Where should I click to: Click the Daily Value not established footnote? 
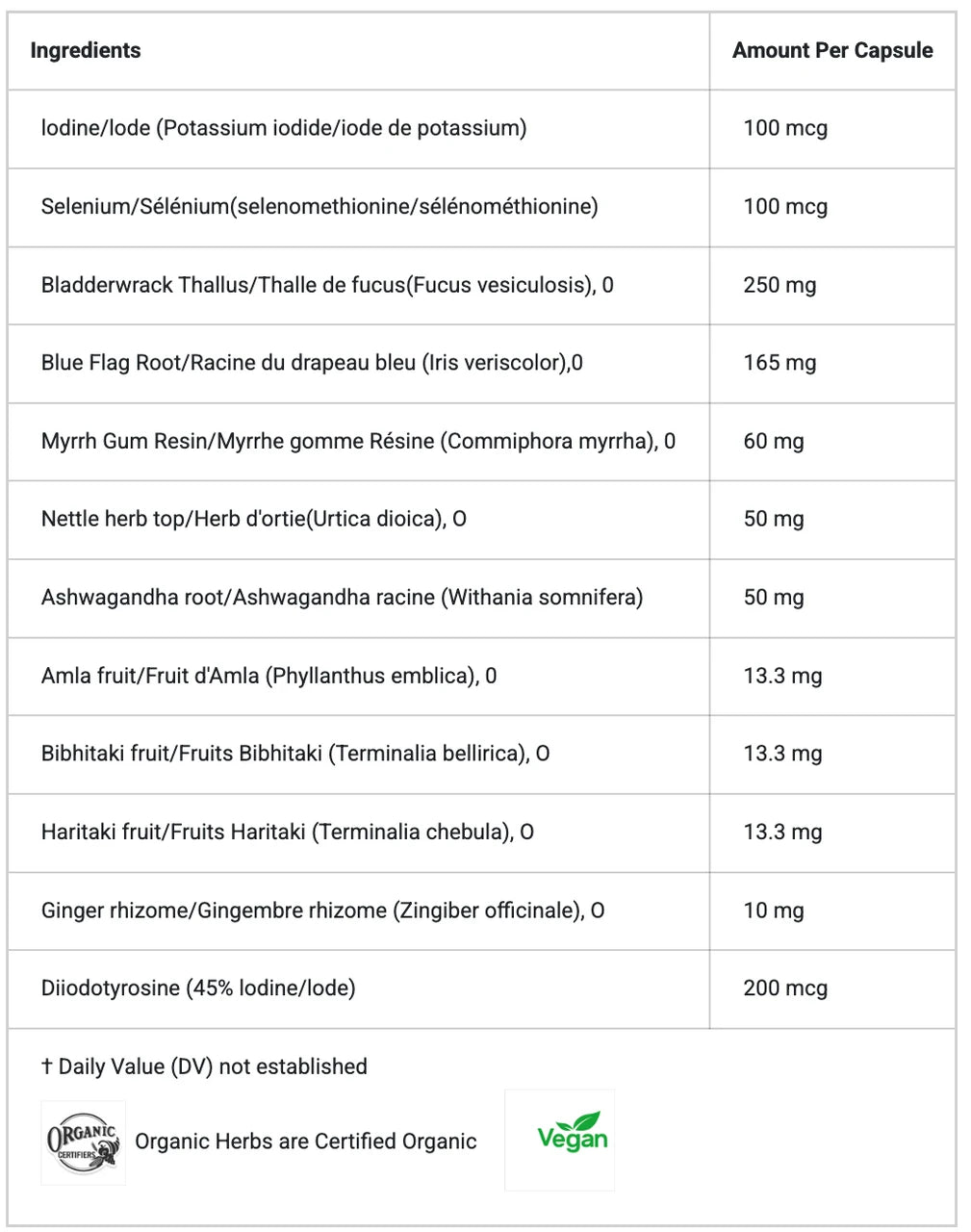[204, 1066]
